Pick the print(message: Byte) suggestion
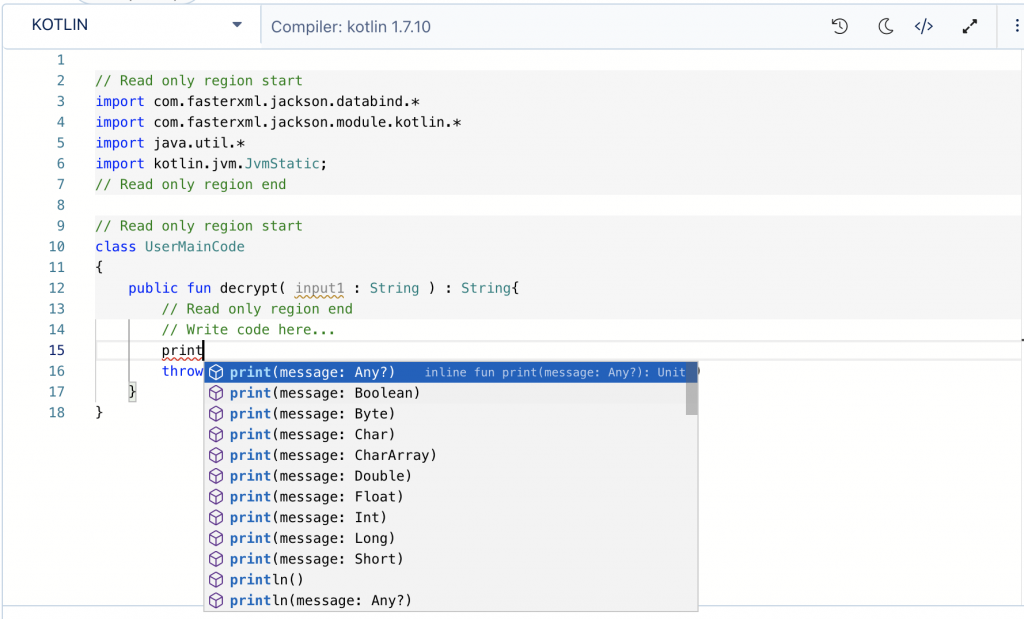The height and width of the screenshot is (619, 1024). click(x=312, y=414)
